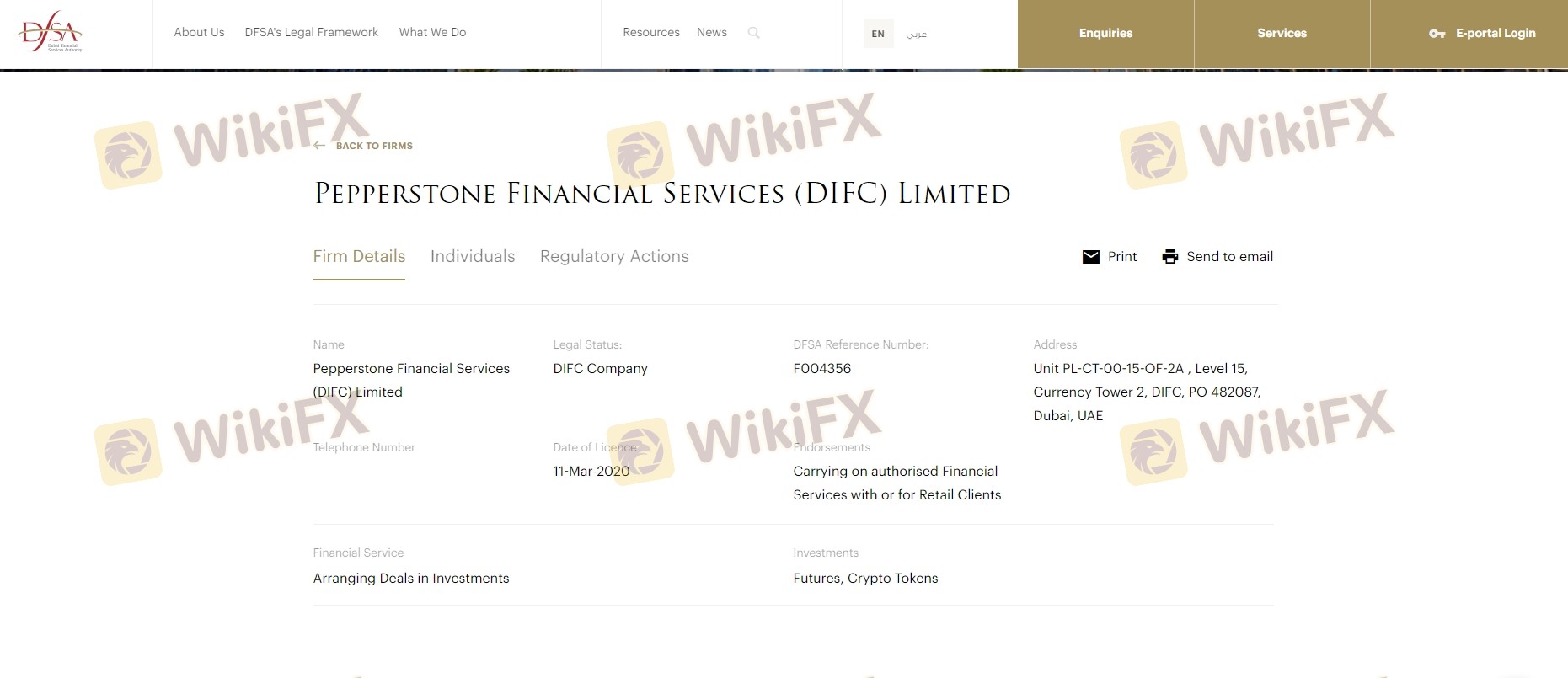Screen dimensions: 1568x678
Task: Open the search magnifier icon
Action: coord(754,33)
